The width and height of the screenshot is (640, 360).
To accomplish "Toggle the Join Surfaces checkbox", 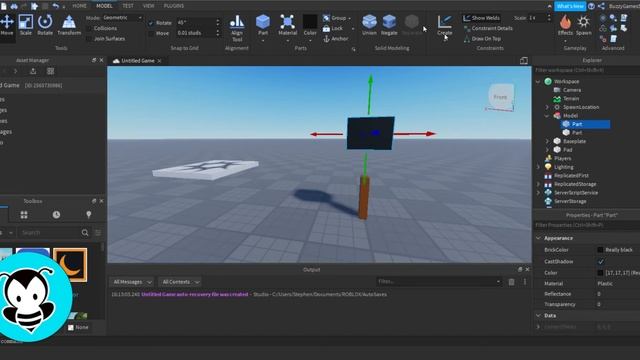I will coord(89,39).
